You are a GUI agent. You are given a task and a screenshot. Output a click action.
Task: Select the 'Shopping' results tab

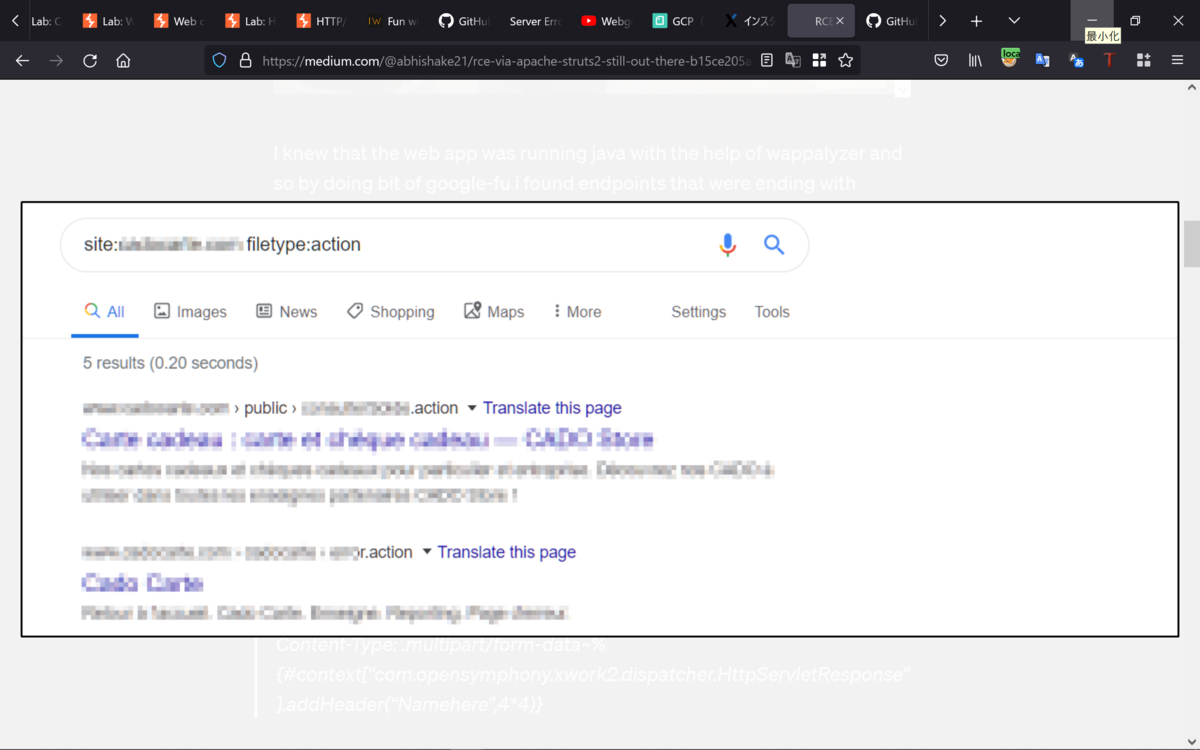tap(391, 312)
